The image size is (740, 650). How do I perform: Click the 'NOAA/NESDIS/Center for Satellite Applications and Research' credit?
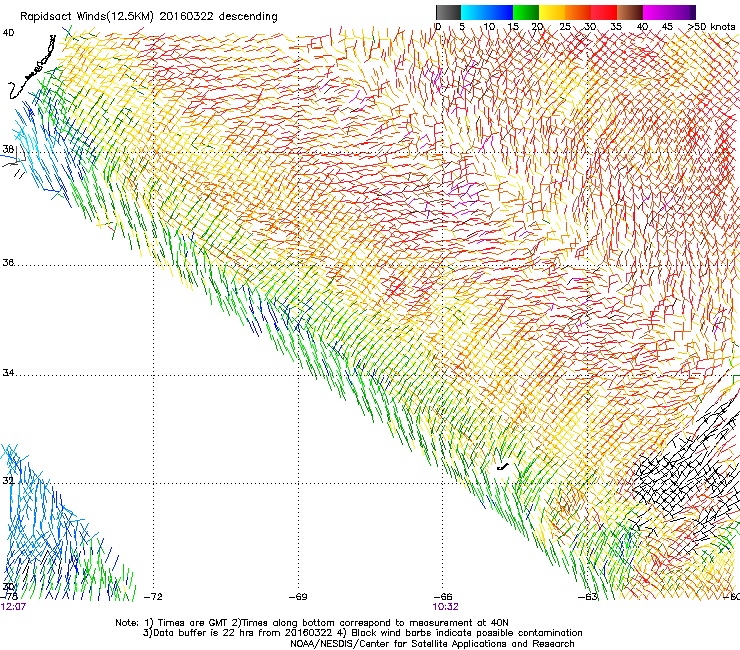pyautogui.click(x=432, y=644)
